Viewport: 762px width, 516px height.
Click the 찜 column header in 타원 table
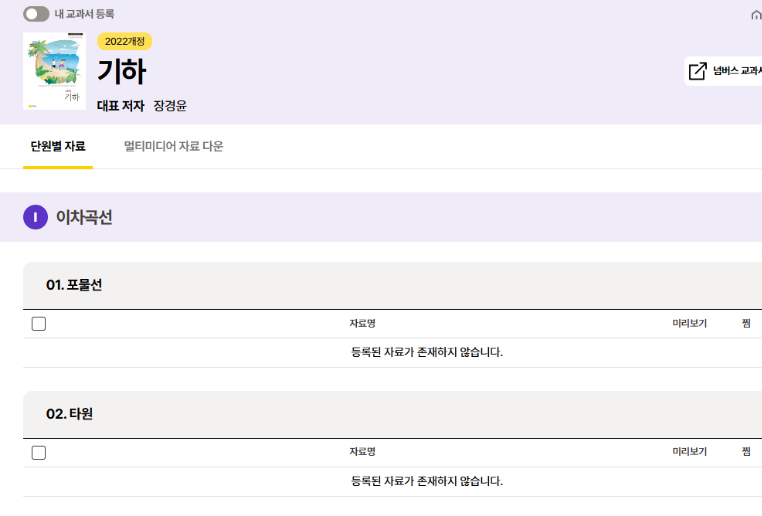(x=746, y=452)
